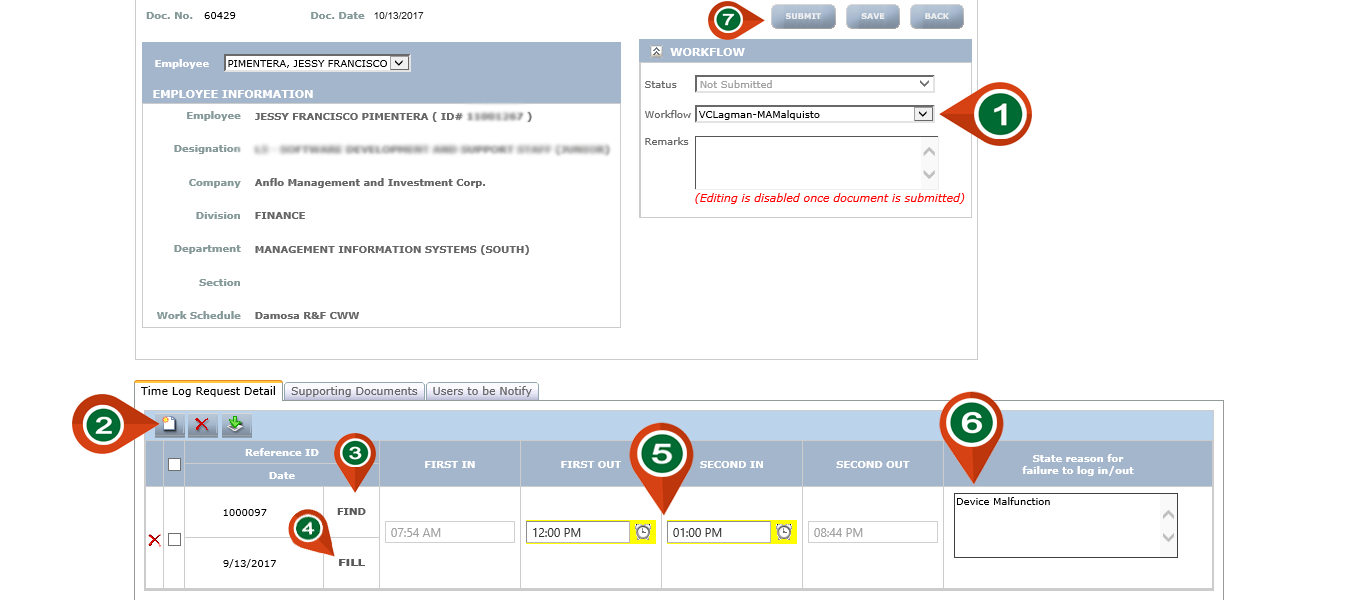This screenshot has height=600, width=1366.
Task: Open the FIRST OUT clock time picker
Action: pos(643,532)
